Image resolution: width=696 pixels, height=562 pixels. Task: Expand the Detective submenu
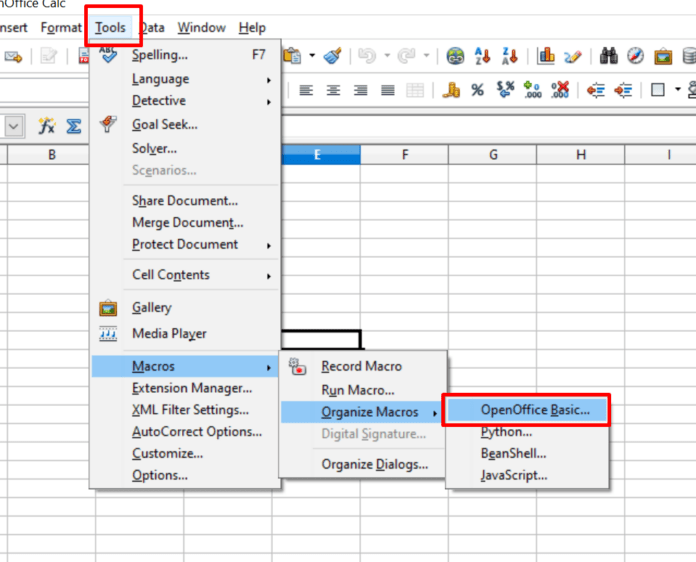pos(186,101)
